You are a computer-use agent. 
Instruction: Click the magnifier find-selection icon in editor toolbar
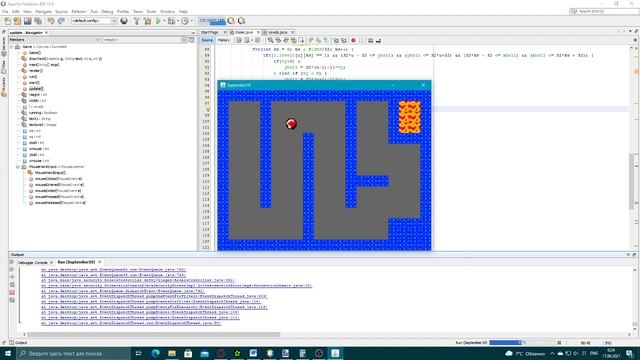click(x=270, y=40)
